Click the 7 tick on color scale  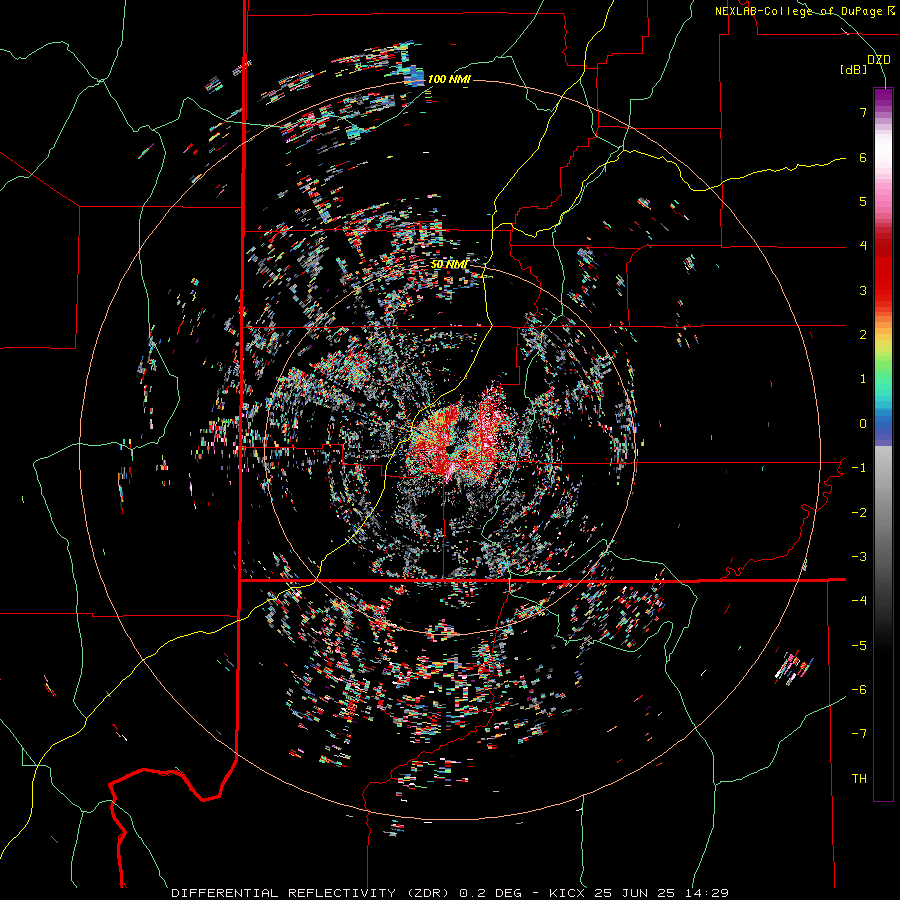coord(863,112)
